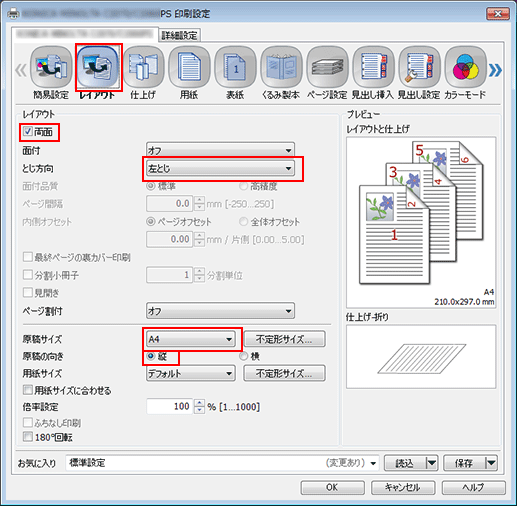
Task: Close the print settings dialog
Action: click(498, 14)
